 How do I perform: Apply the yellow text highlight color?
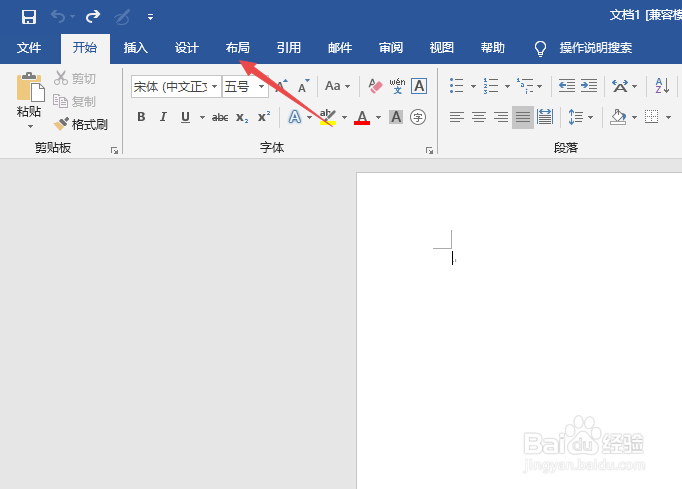point(328,117)
